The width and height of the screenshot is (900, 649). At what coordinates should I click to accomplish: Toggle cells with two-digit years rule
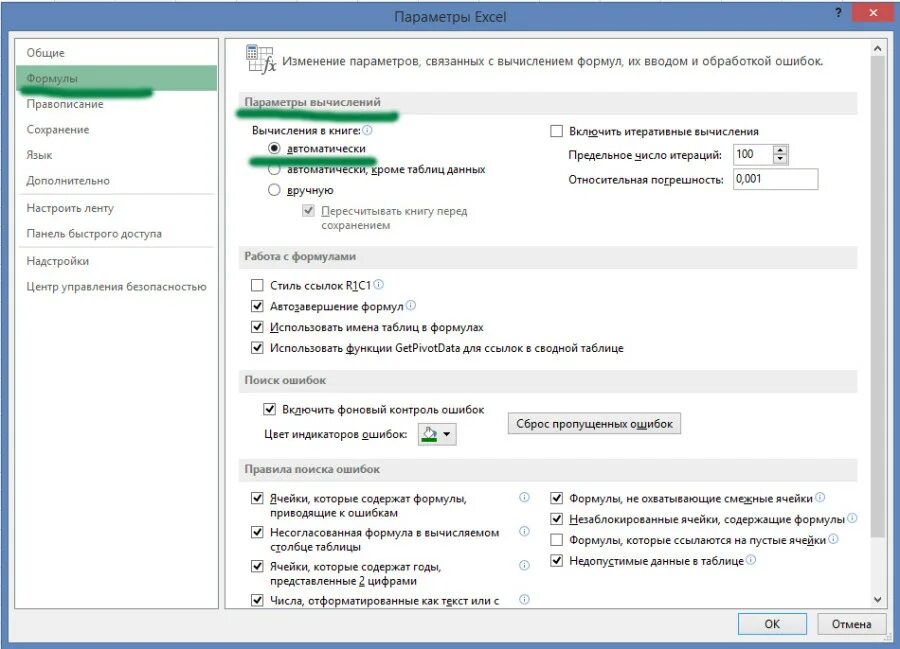(x=257, y=566)
